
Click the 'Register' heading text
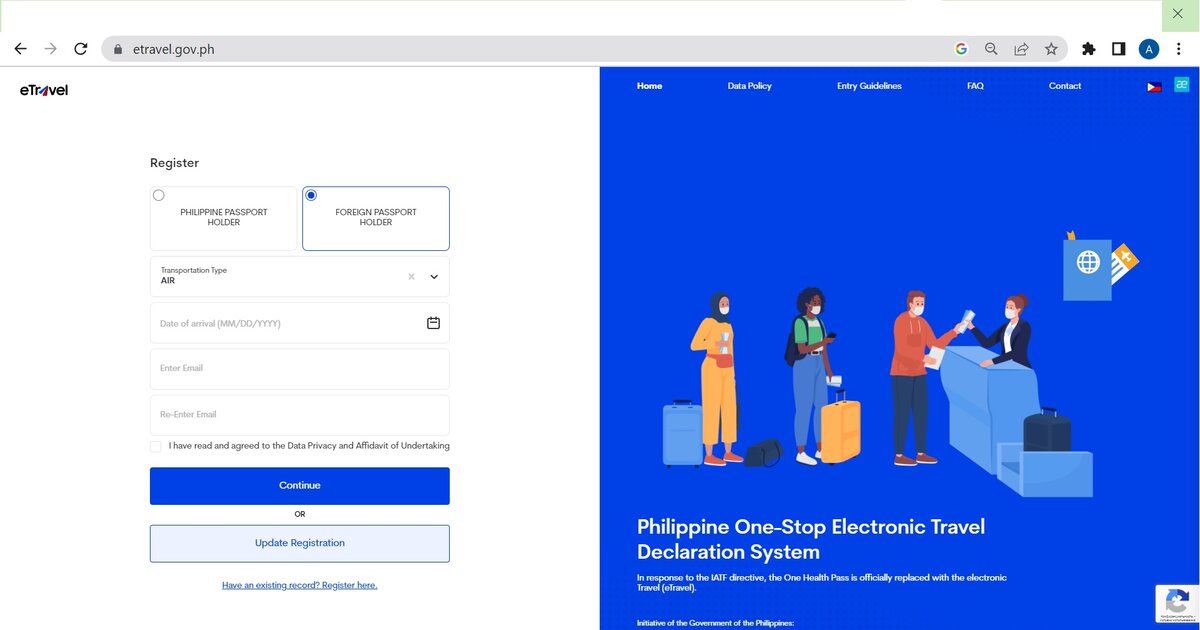pyautogui.click(x=174, y=163)
